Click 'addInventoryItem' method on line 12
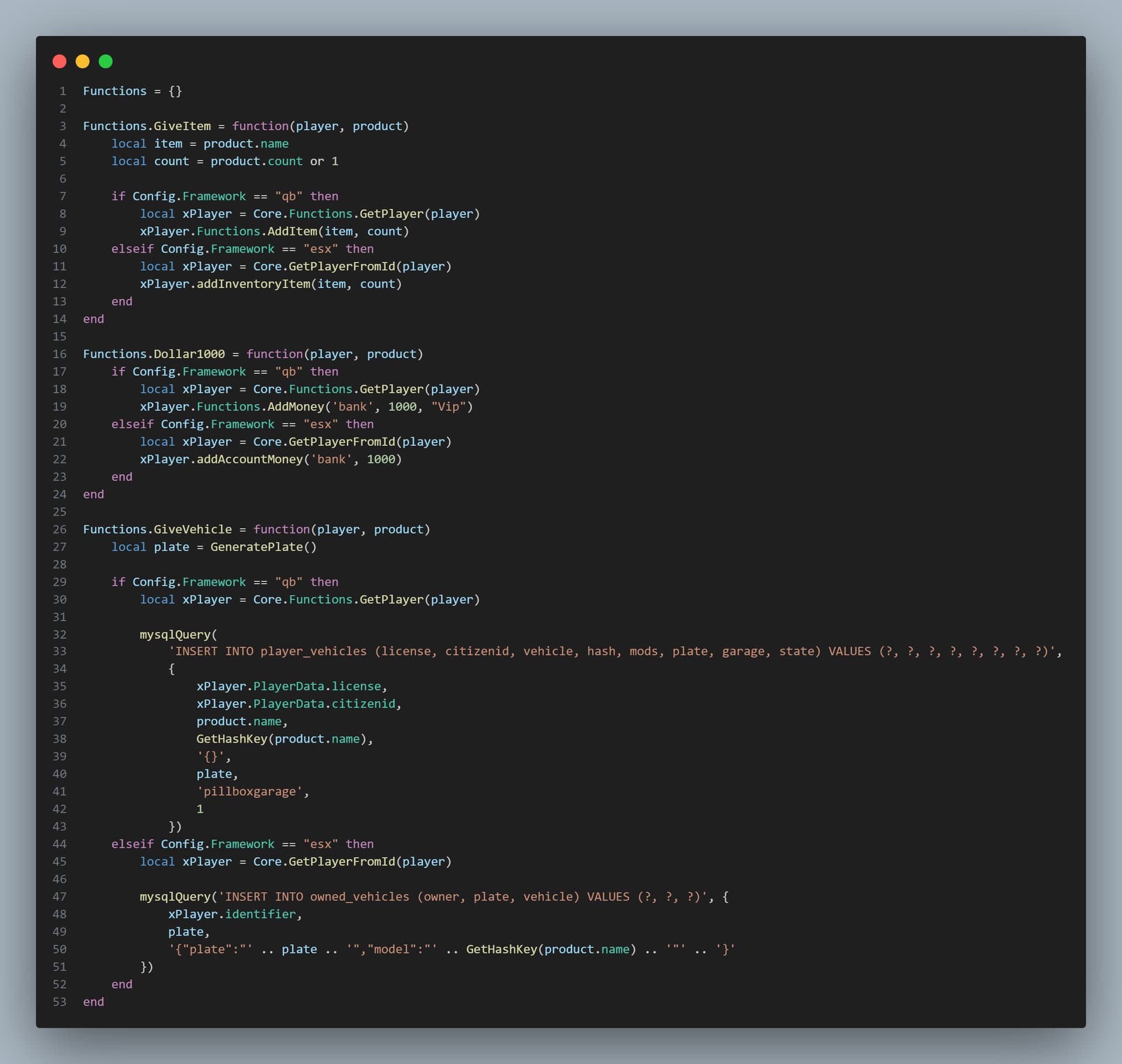The width and height of the screenshot is (1122, 1064). [x=253, y=284]
